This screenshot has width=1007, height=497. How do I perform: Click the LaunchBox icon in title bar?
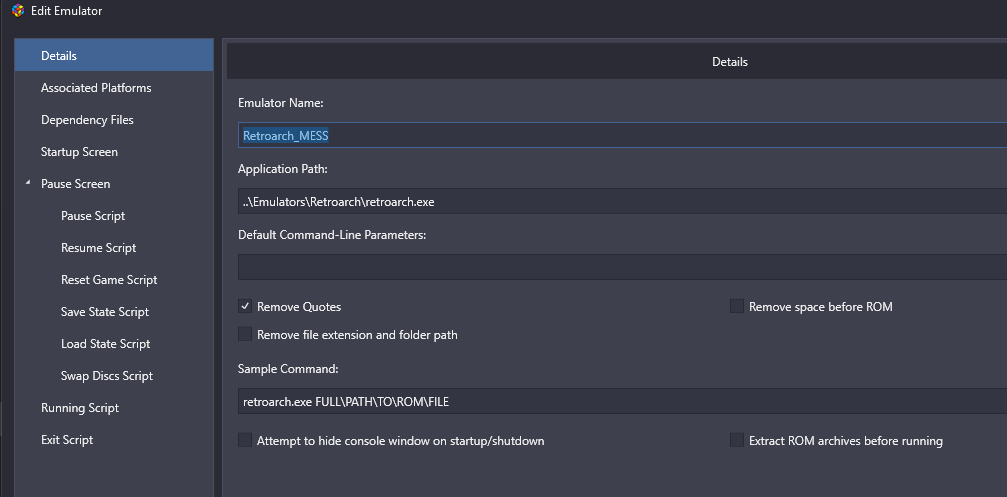point(18,11)
